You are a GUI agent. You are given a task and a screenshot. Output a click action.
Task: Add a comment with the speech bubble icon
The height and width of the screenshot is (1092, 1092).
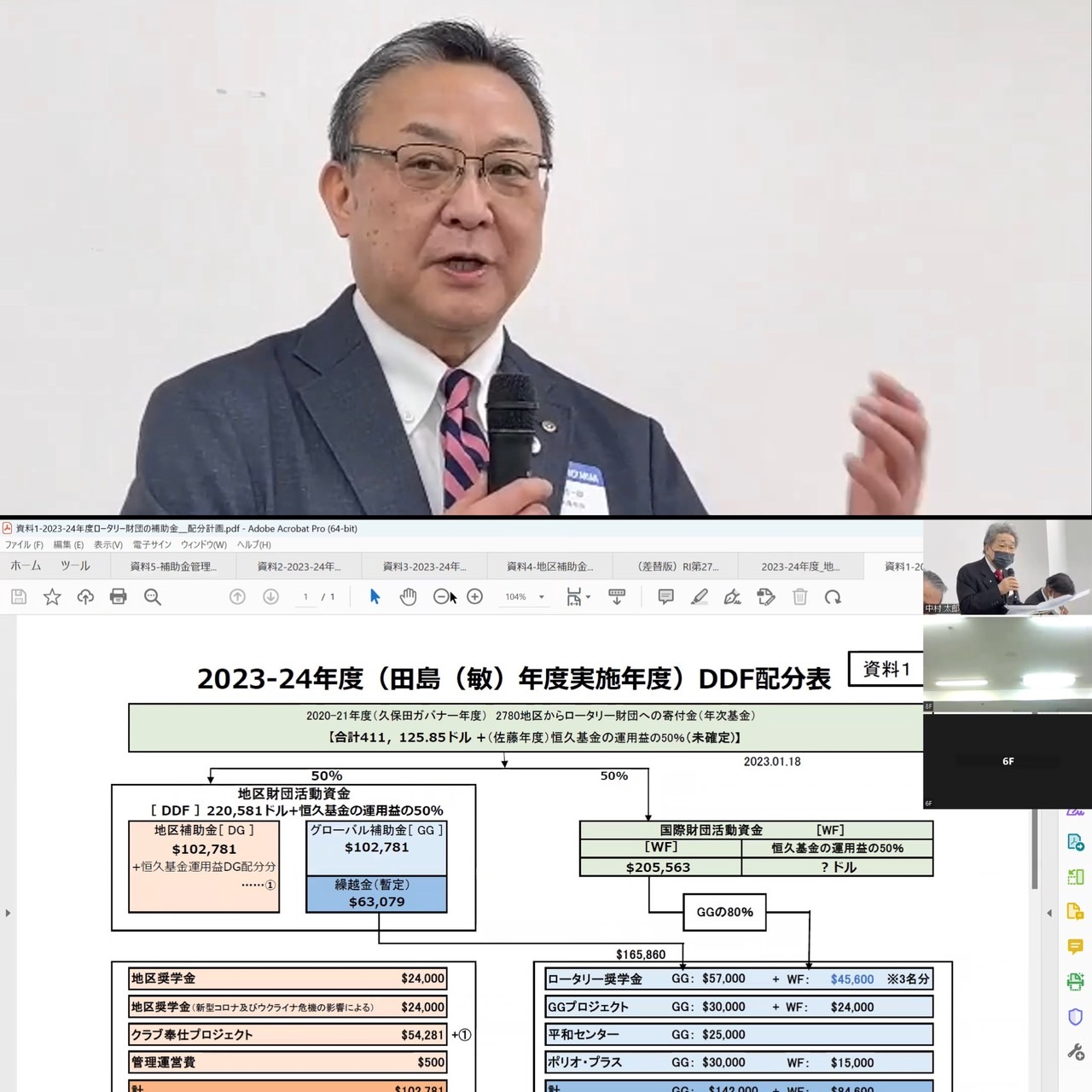666,597
